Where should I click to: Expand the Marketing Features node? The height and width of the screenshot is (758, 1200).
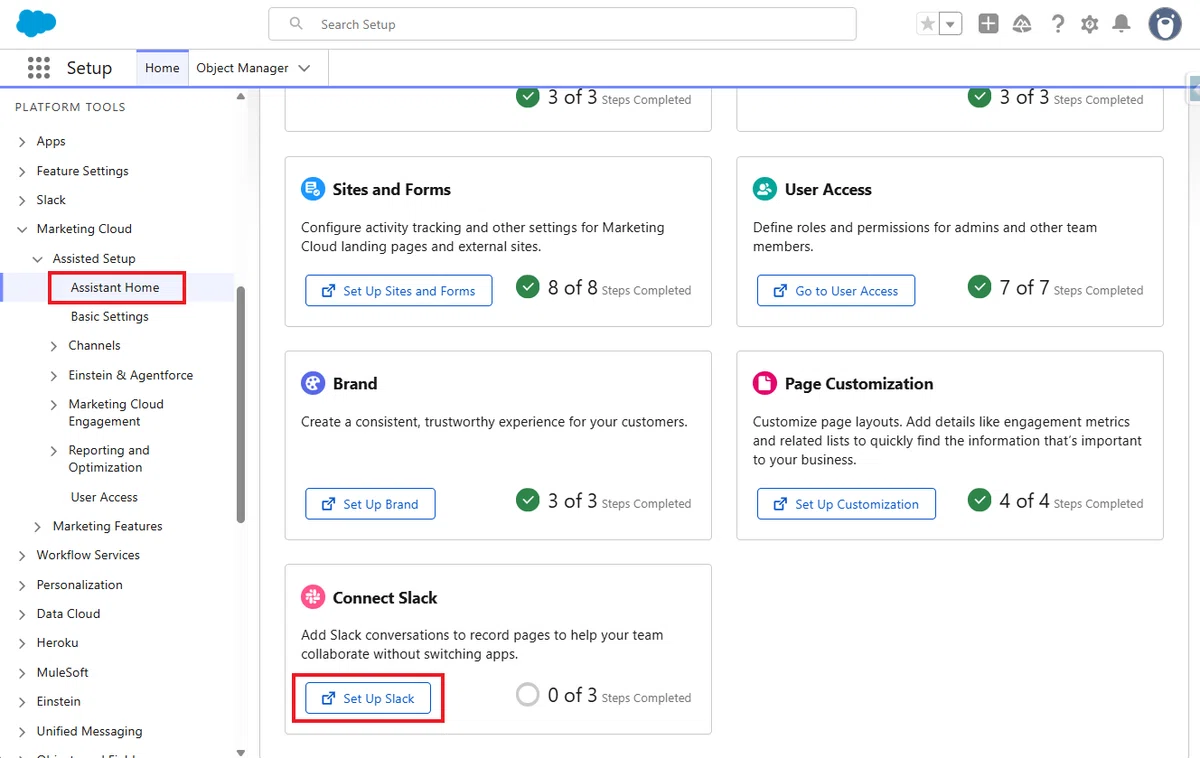click(39, 526)
